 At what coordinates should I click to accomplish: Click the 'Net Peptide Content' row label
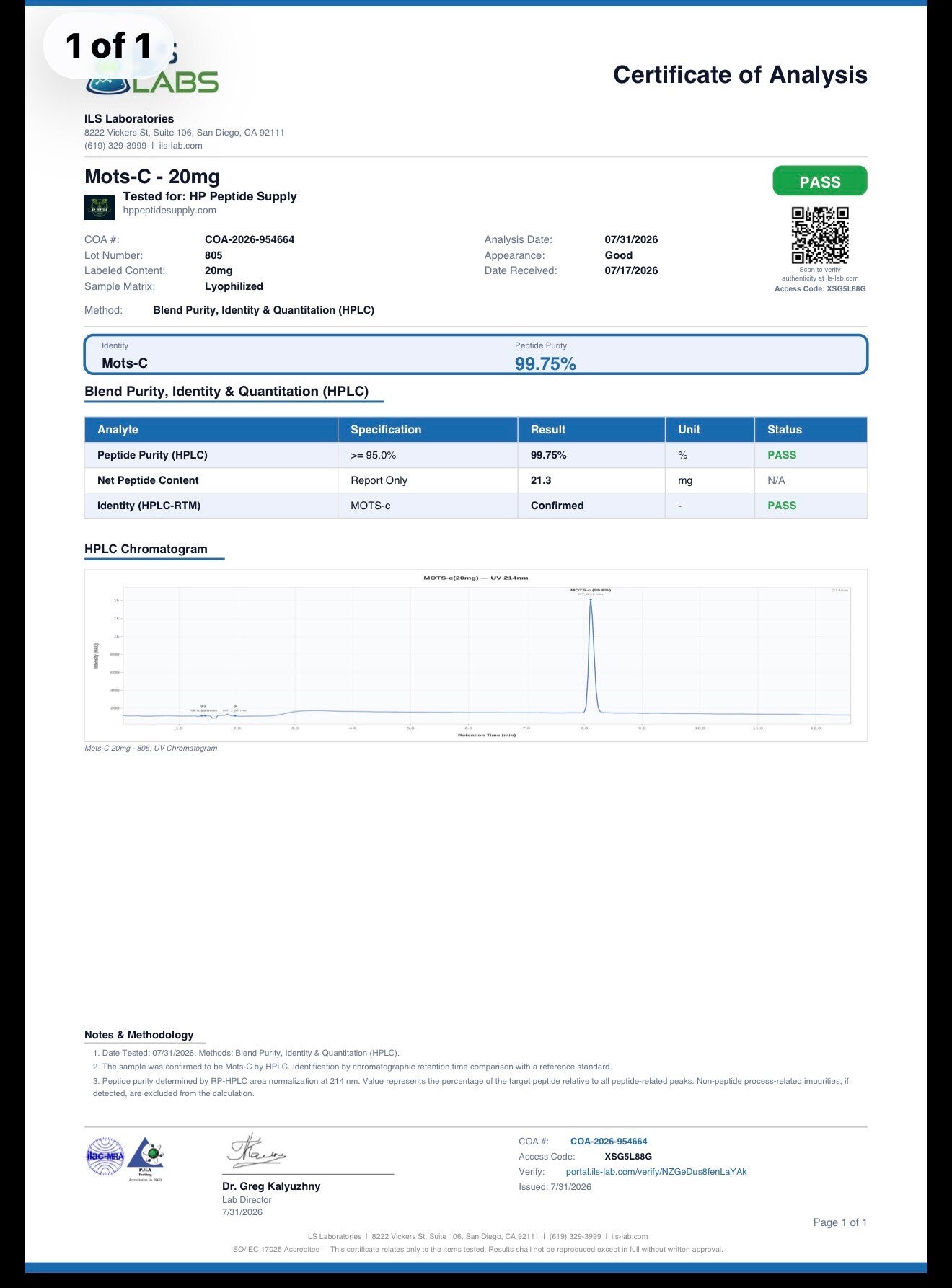click(148, 480)
